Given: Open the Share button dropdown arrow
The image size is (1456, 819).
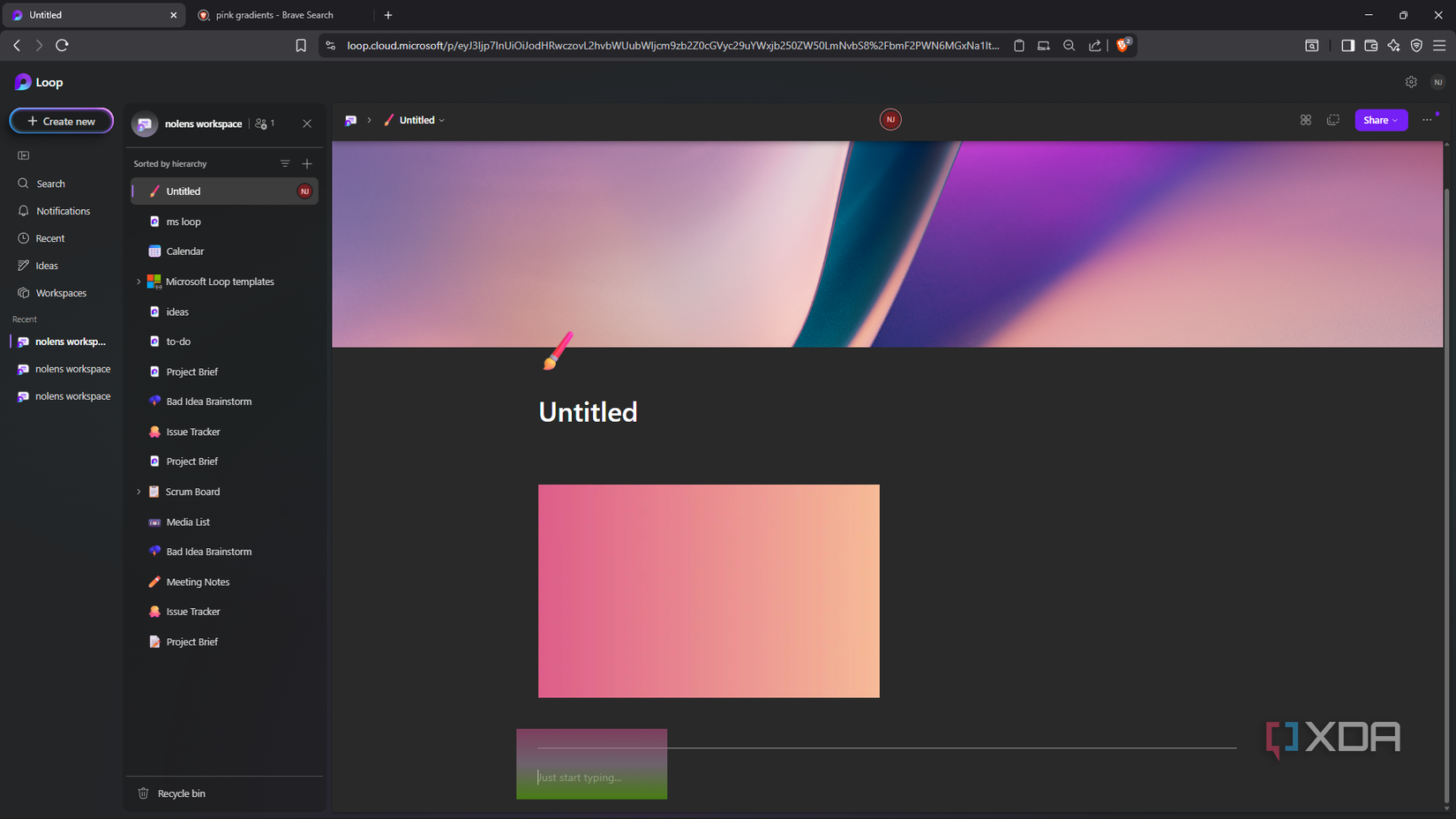Looking at the screenshot, I should click(1396, 120).
